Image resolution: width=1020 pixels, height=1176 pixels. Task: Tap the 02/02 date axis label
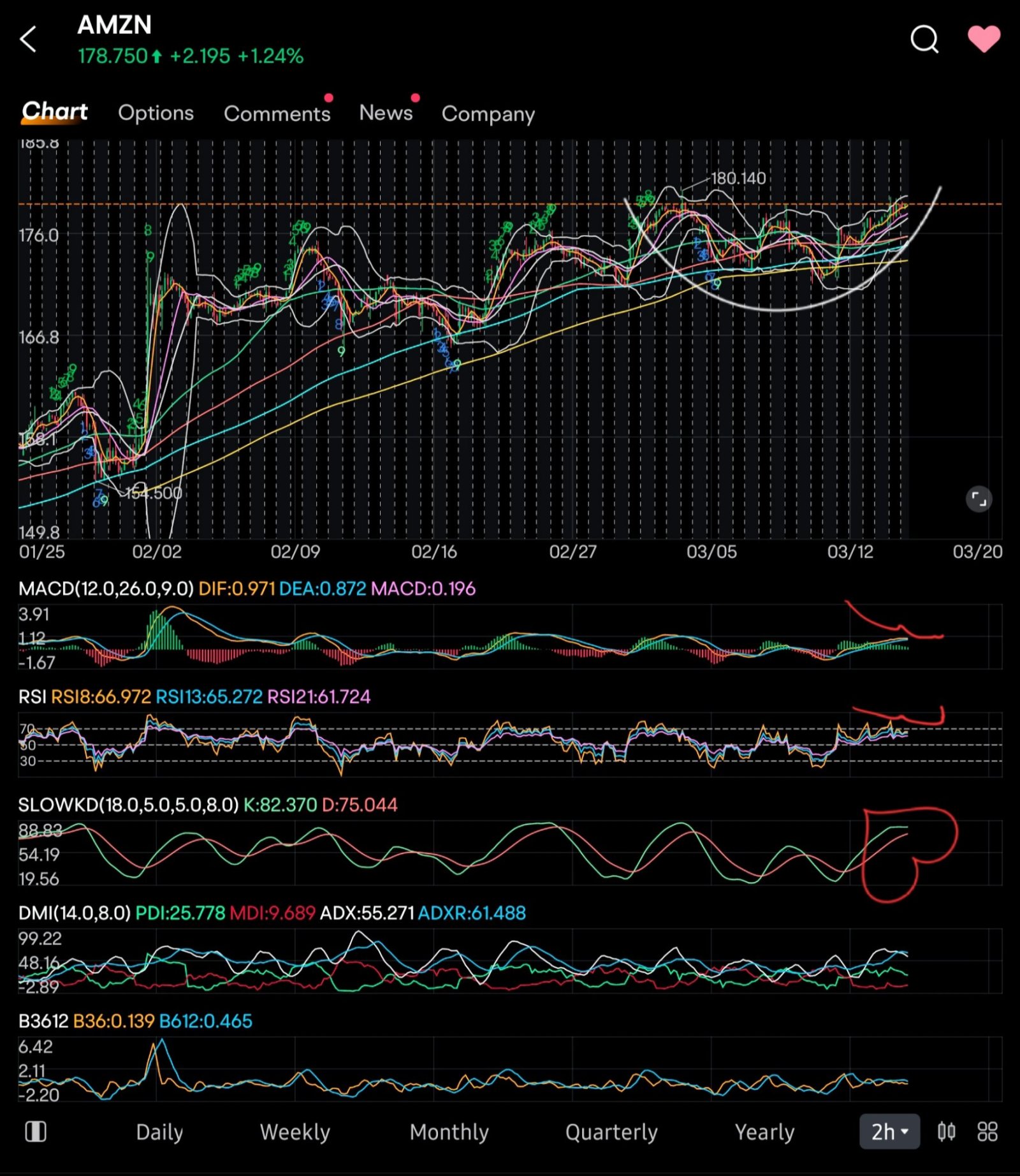point(157,552)
